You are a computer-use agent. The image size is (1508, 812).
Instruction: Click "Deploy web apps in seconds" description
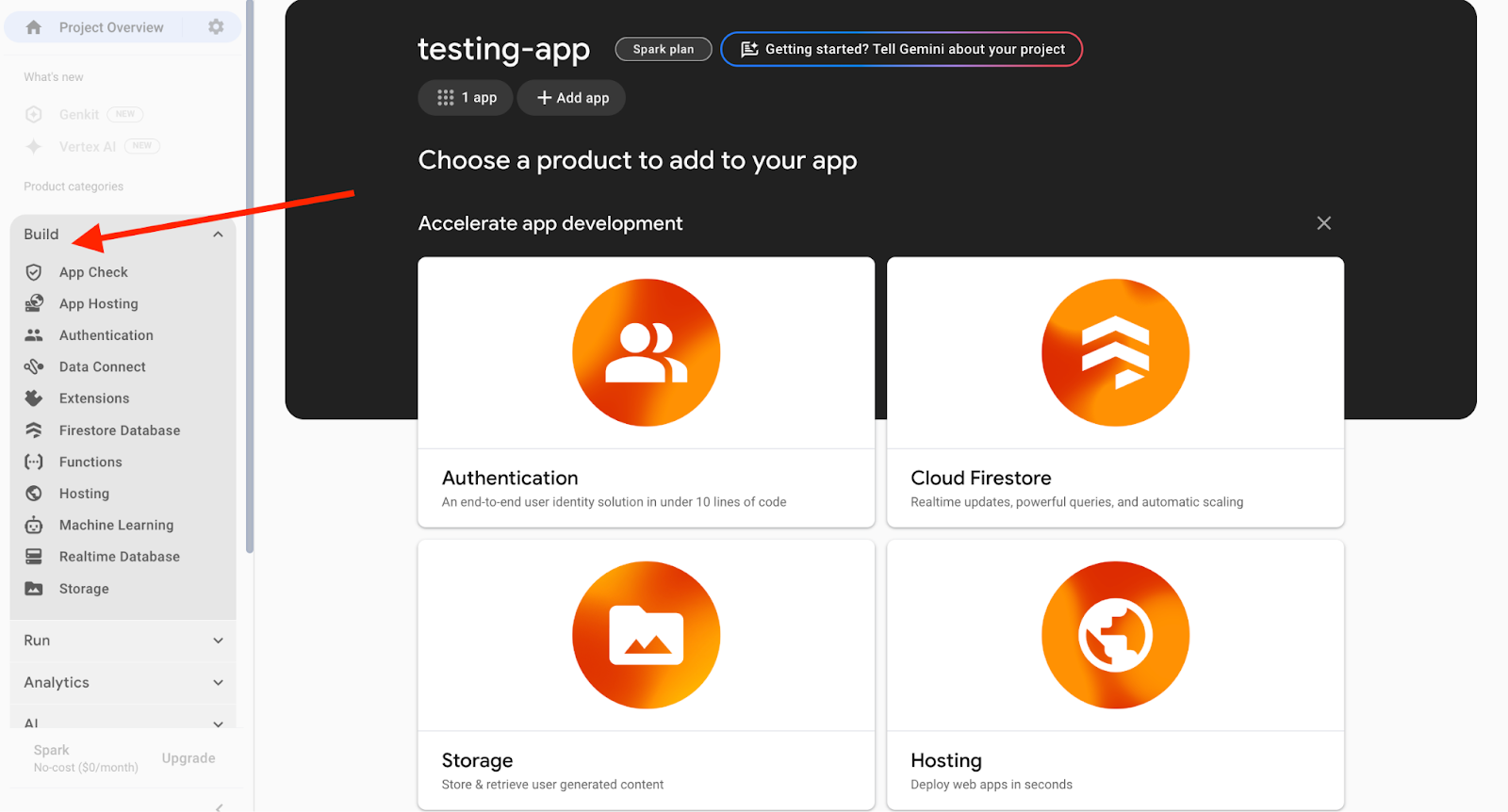[x=992, y=785]
